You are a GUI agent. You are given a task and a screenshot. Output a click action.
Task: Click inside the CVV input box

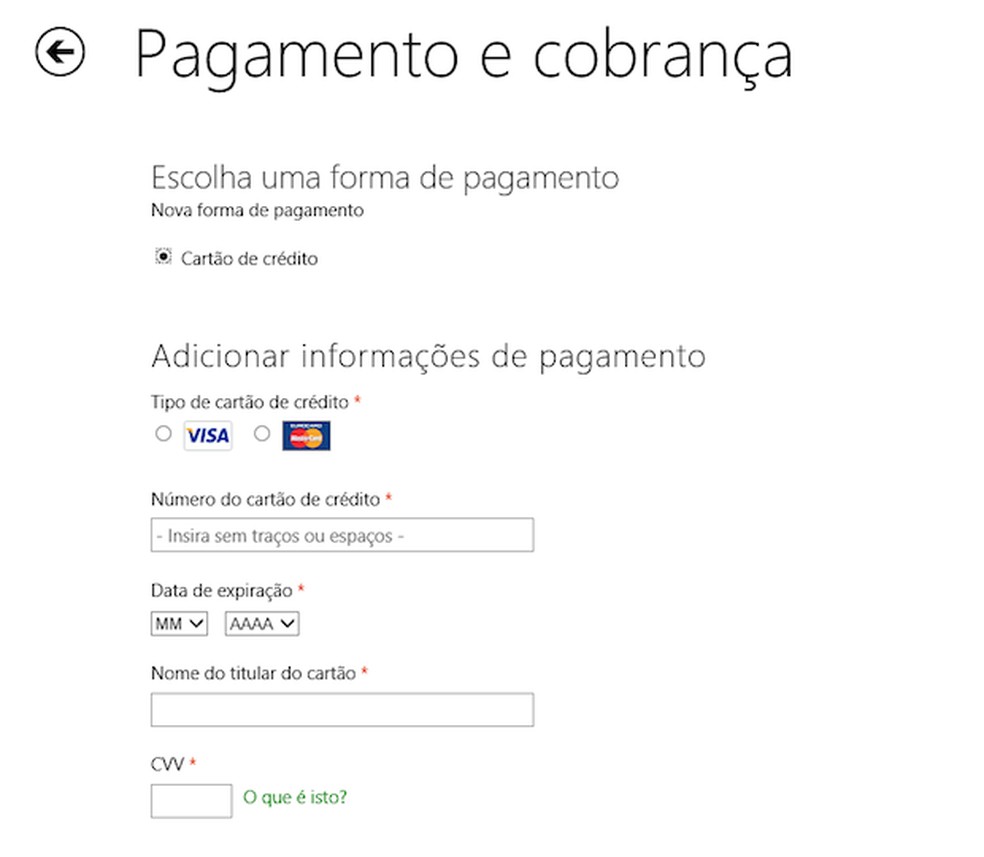[x=190, y=800]
